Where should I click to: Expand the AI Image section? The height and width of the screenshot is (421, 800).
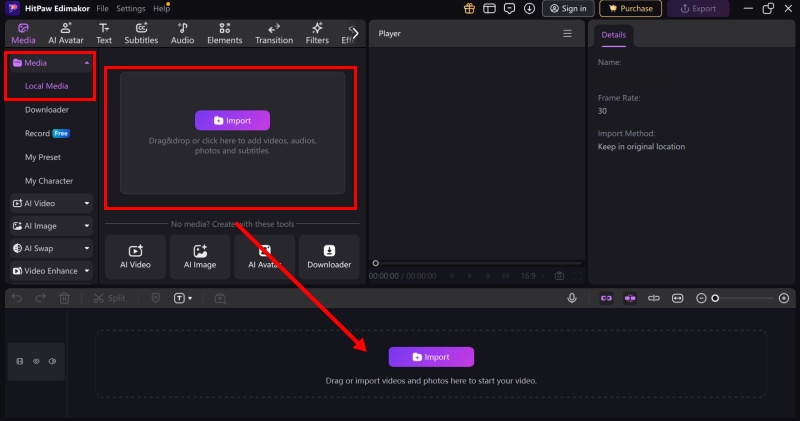(x=51, y=226)
